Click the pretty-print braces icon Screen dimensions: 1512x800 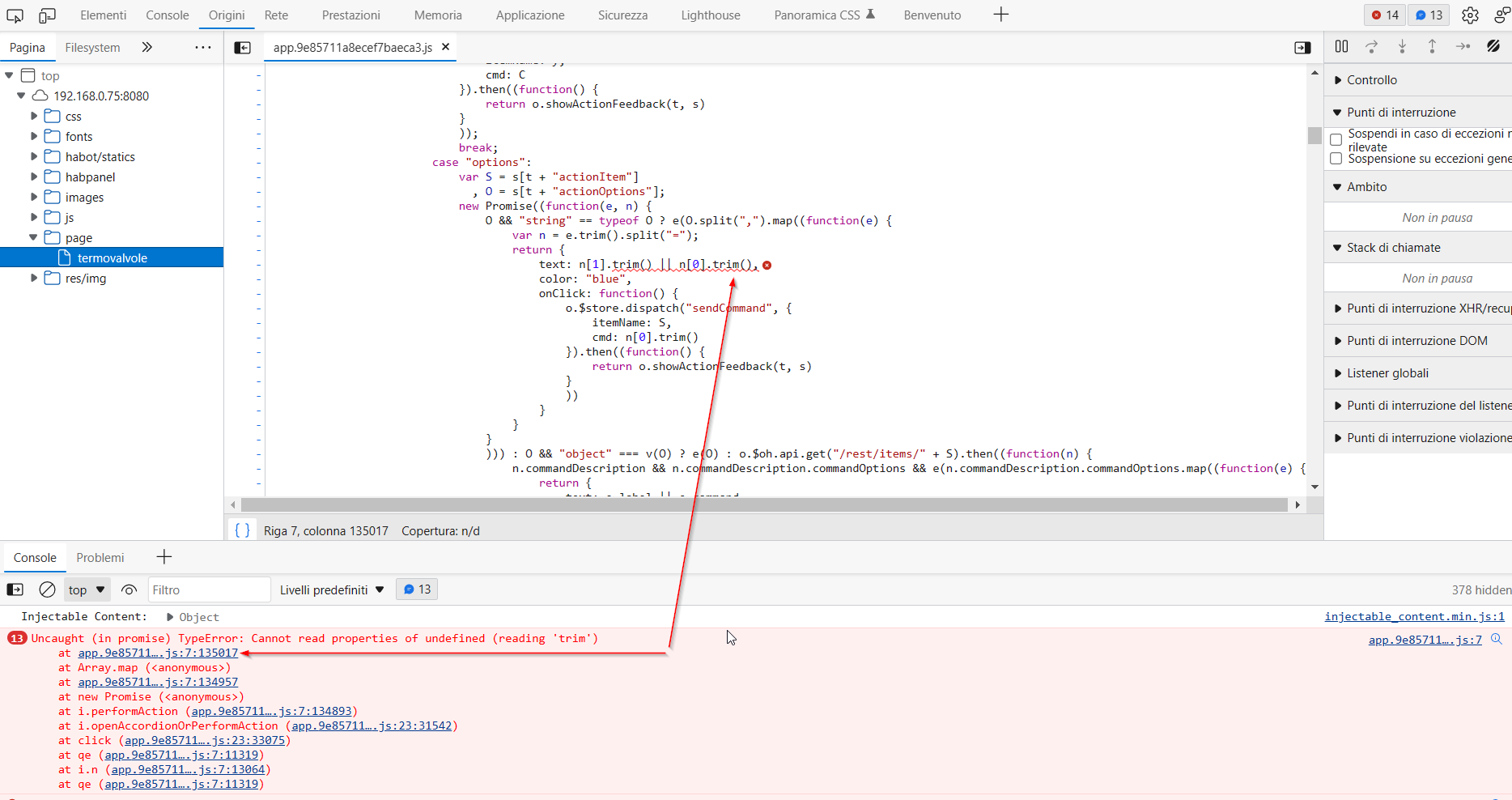(x=242, y=530)
